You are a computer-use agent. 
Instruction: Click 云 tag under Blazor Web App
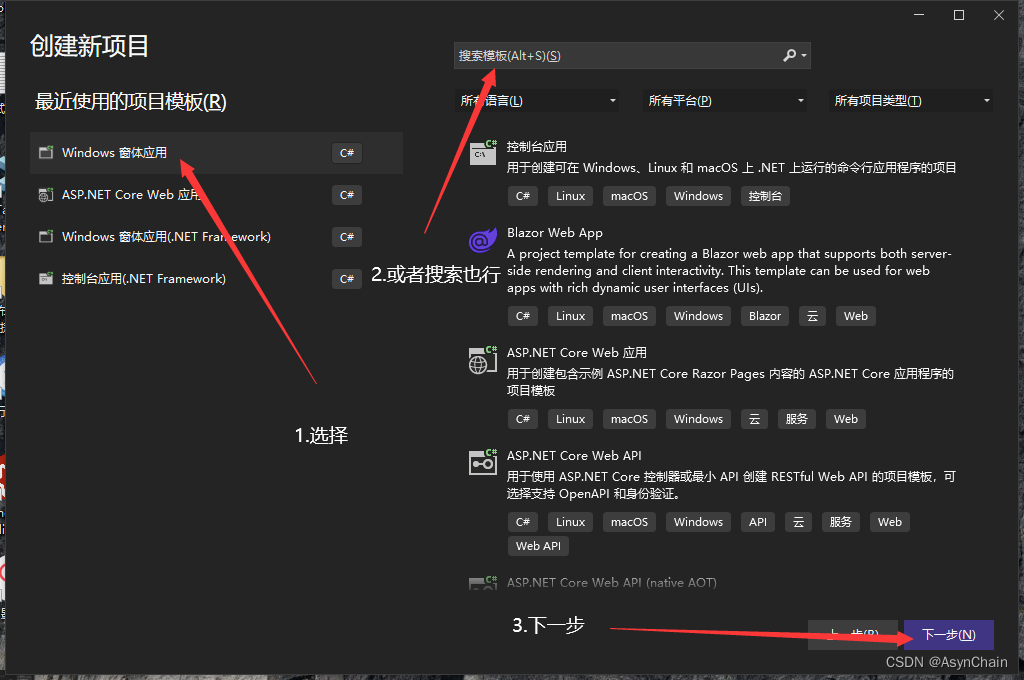[812, 316]
